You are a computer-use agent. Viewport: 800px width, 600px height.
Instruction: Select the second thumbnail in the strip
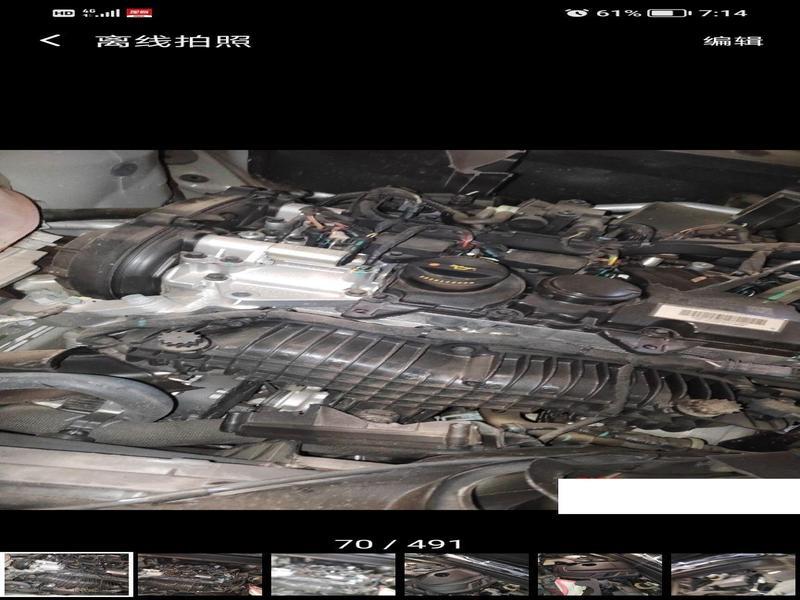[x=199, y=575]
